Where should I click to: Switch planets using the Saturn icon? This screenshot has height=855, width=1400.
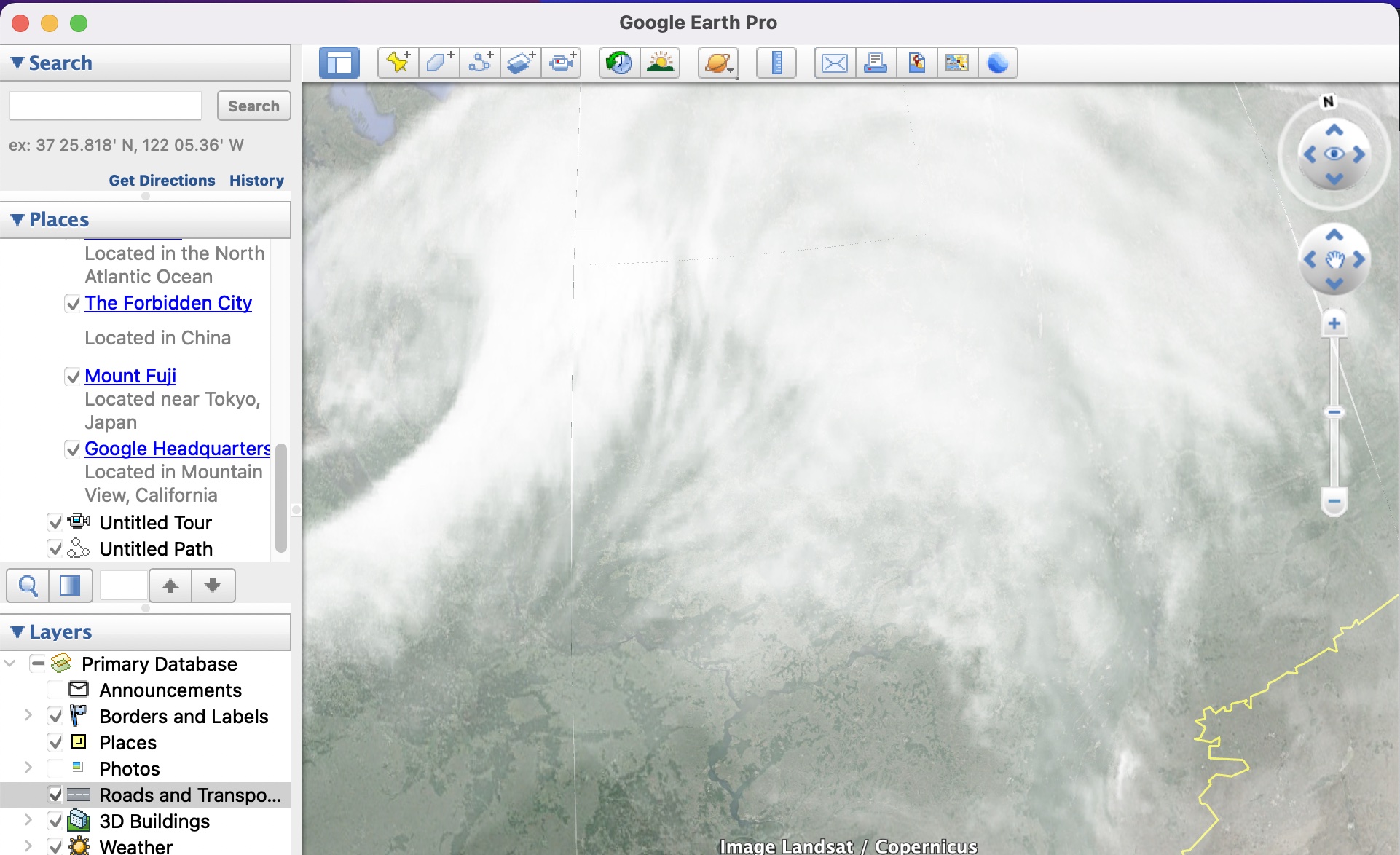718,63
